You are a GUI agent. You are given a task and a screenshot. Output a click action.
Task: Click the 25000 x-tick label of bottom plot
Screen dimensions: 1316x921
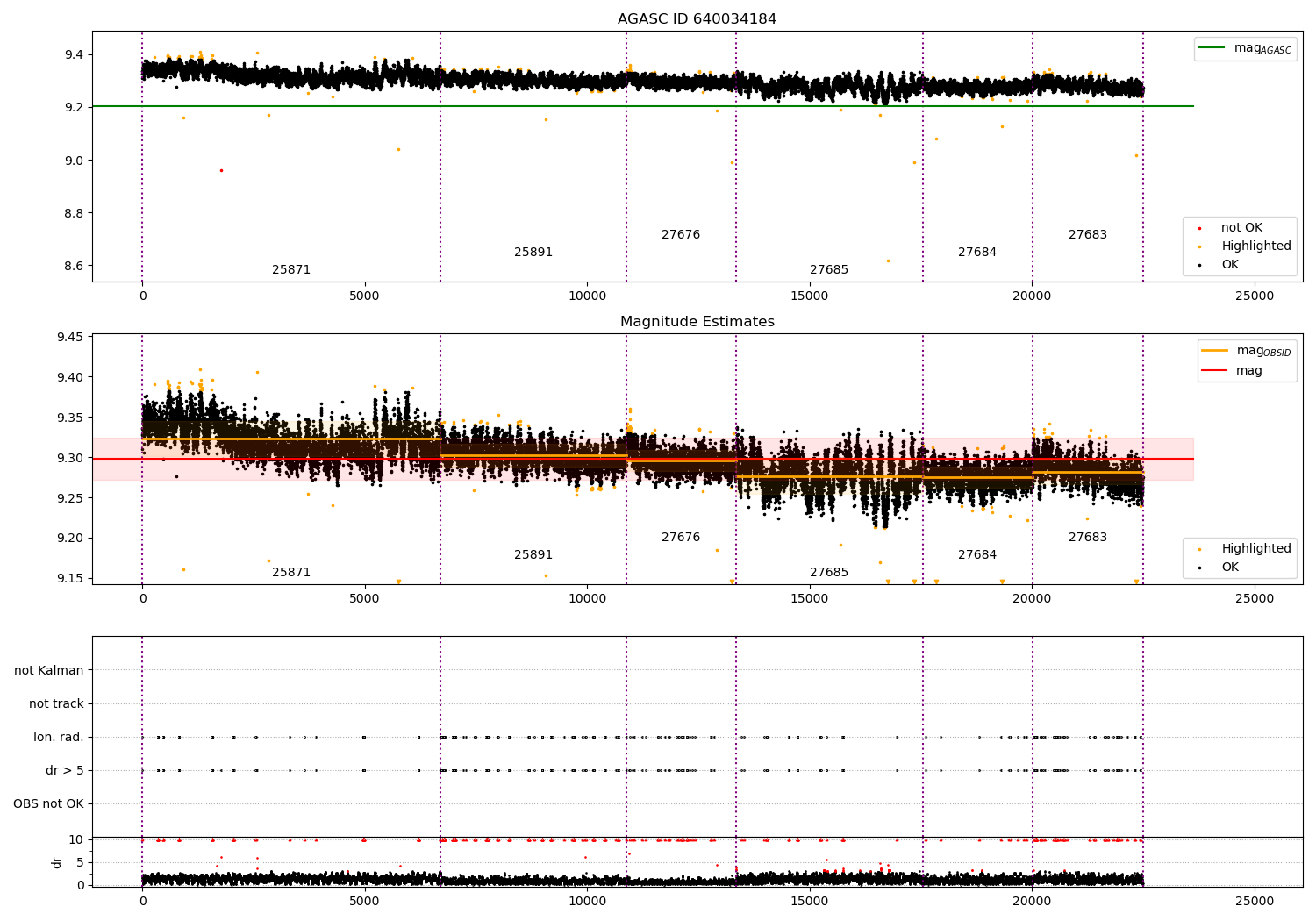pos(1255,901)
